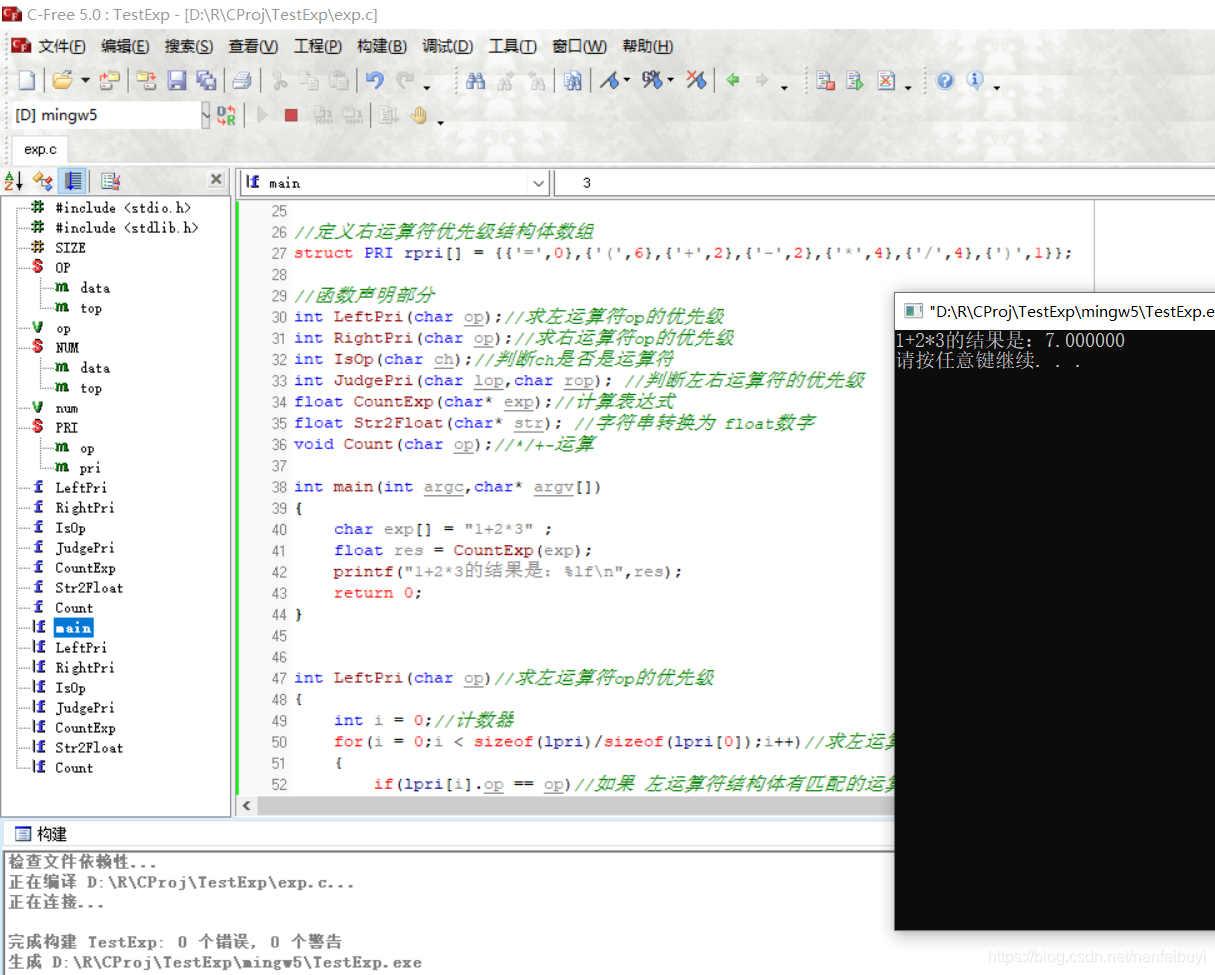Click 'return 0;' on line 43
This screenshot has height=975, width=1215.
378,593
